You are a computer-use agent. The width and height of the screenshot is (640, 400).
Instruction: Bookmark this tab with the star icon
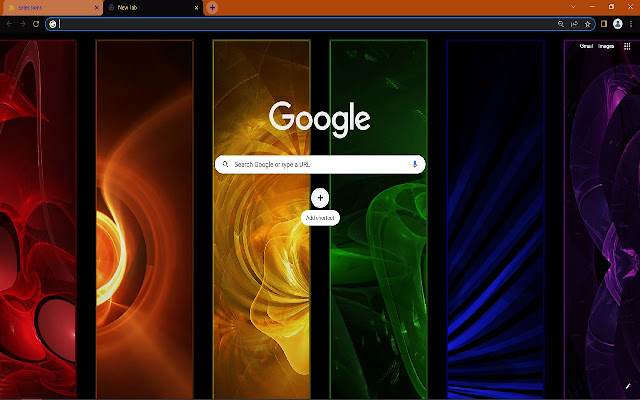click(x=588, y=24)
